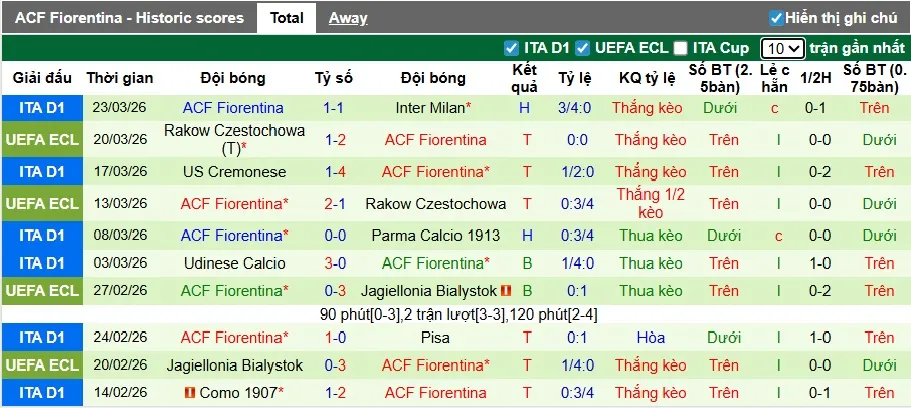Enable the ITA Cup filter checkbox

(x=681, y=48)
